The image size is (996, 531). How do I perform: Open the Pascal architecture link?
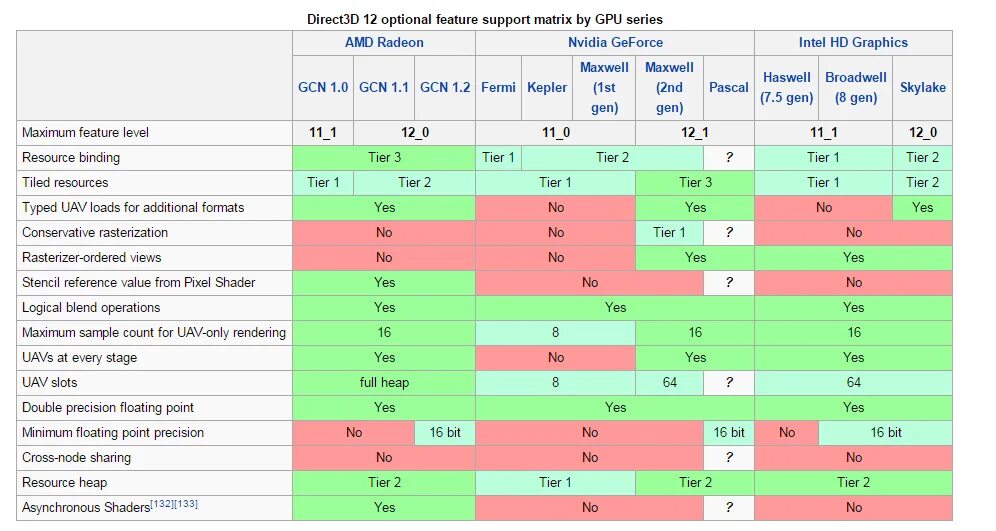point(729,88)
